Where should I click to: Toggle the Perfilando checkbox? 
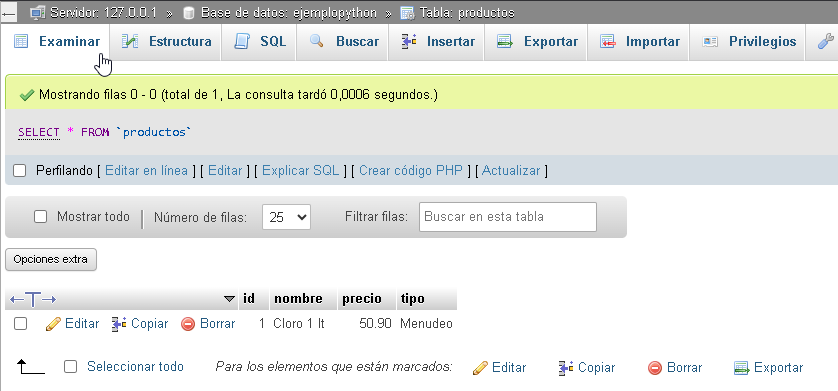coord(20,171)
